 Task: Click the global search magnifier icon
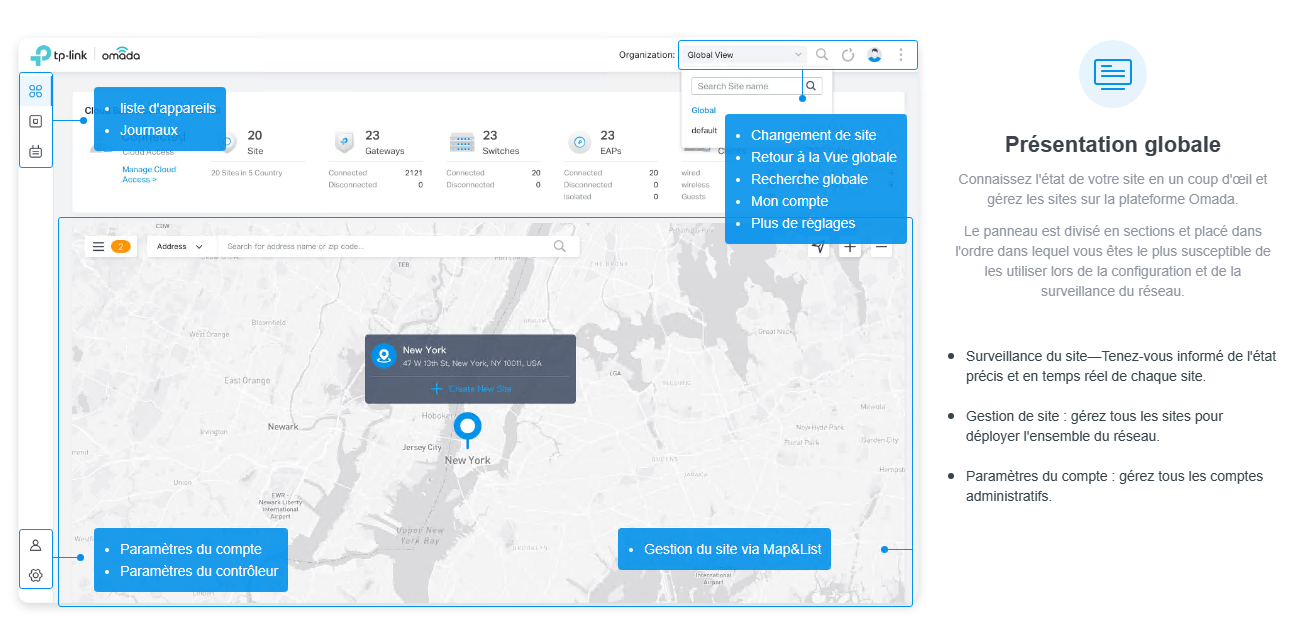point(822,54)
